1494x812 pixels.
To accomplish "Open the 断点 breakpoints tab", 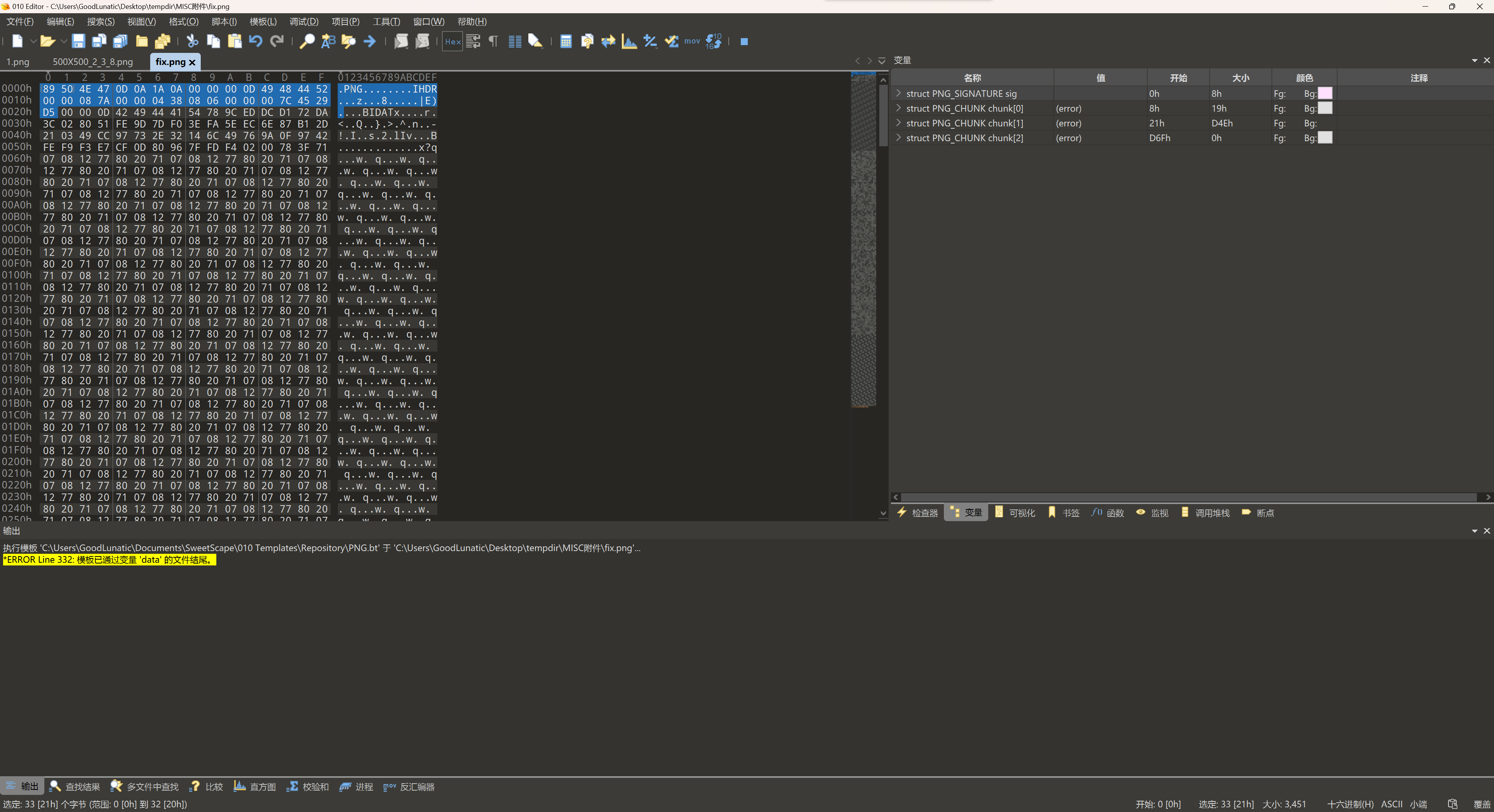I will tap(1257, 513).
